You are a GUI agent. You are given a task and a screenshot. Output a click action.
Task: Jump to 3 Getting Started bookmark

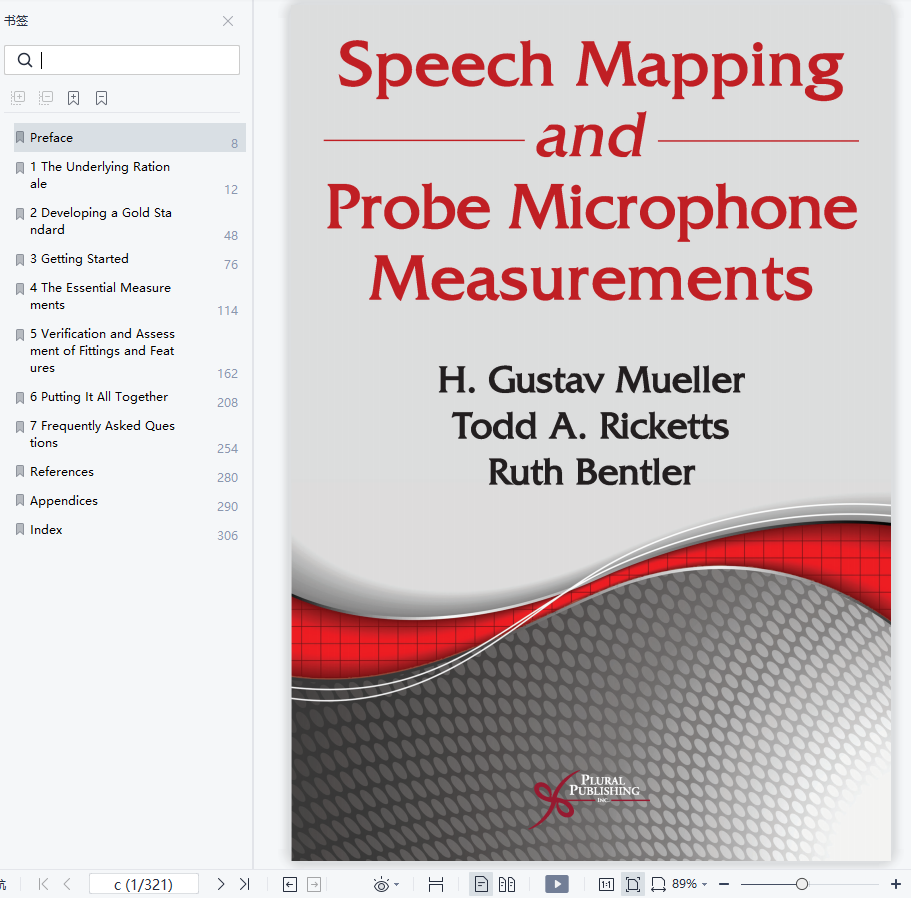coord(130,258)
